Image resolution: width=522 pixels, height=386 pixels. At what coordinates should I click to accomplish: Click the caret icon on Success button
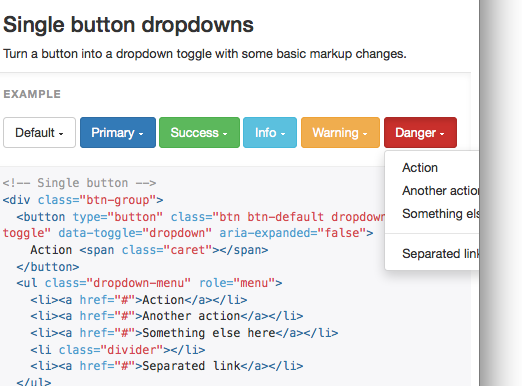pos(225,134)
